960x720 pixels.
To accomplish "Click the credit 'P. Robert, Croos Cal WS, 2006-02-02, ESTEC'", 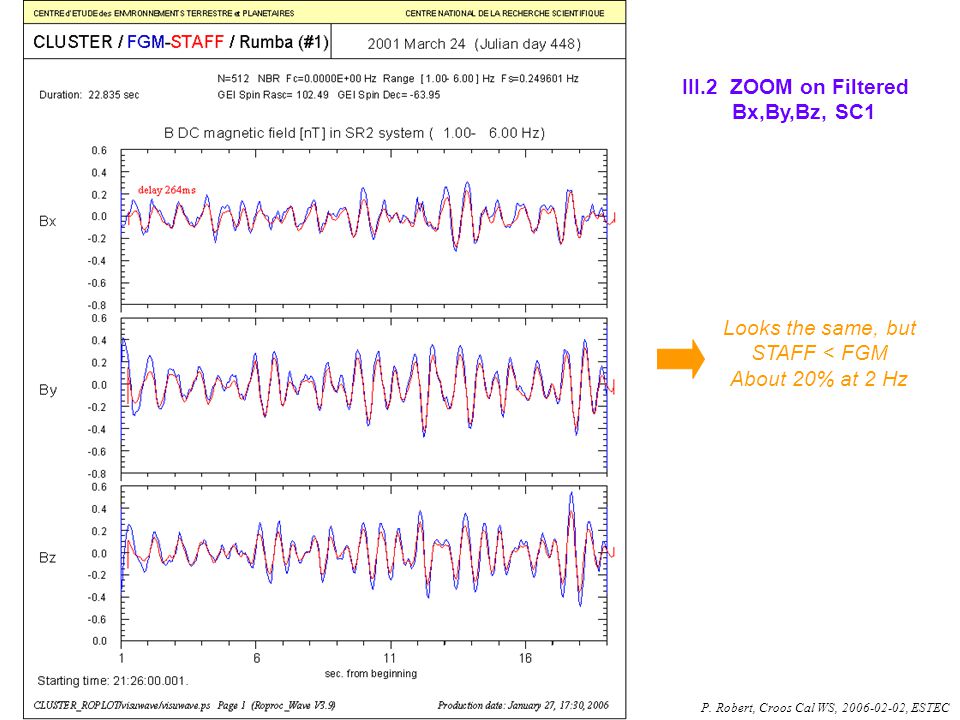I will 825,708.
